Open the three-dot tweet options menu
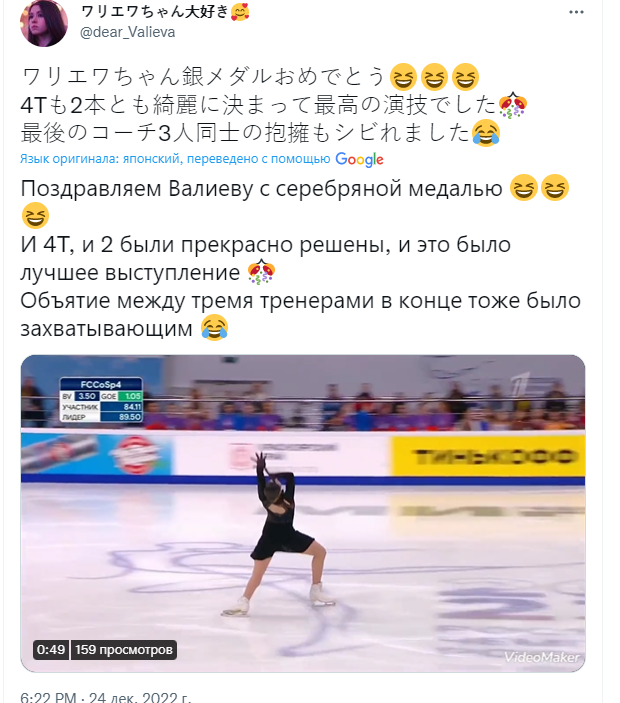620x703 pixels. tap(576, 12)
